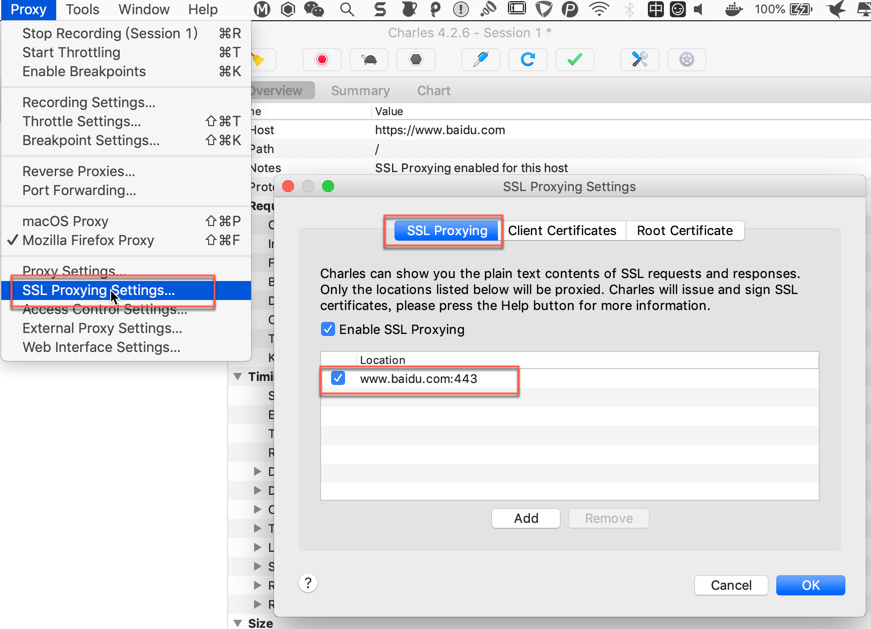Click the help question mark button
The image size is (871, 629).
[308, 583]
